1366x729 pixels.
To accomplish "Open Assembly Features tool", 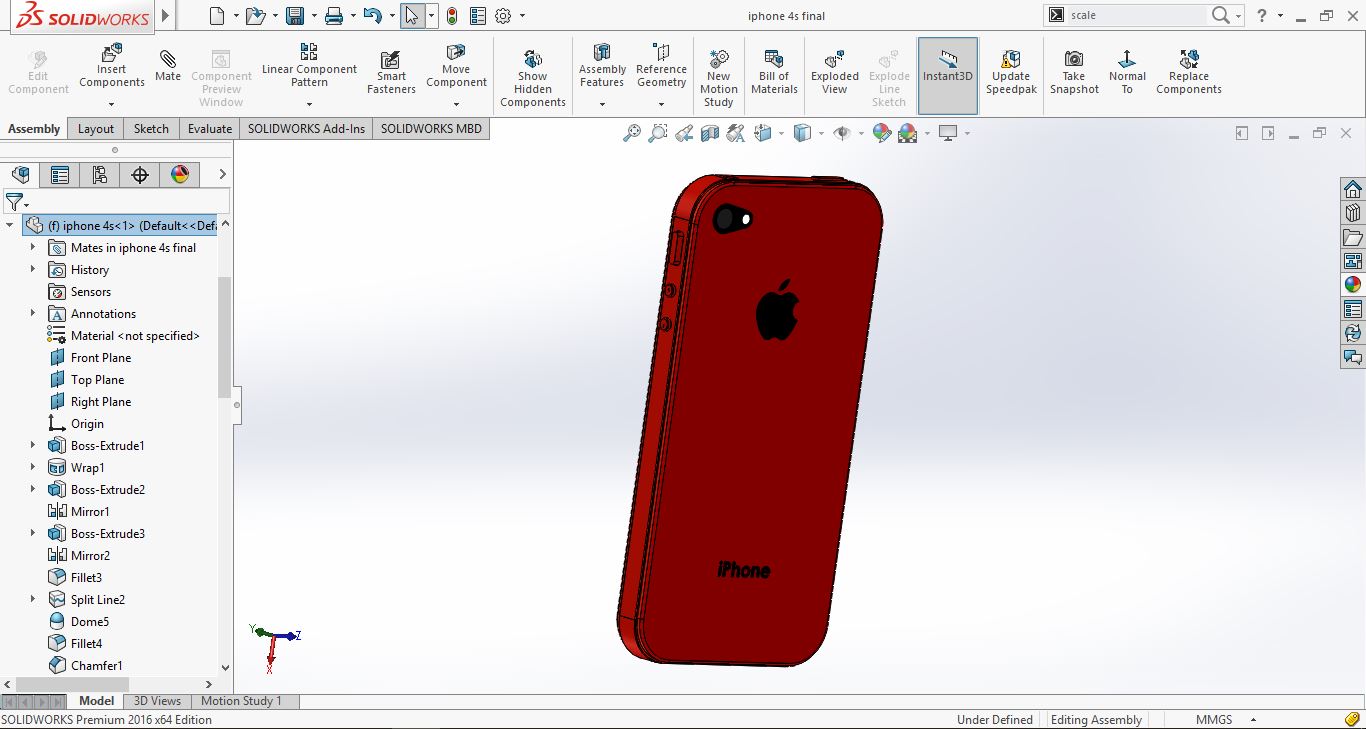I will click(x=602, y=65).
